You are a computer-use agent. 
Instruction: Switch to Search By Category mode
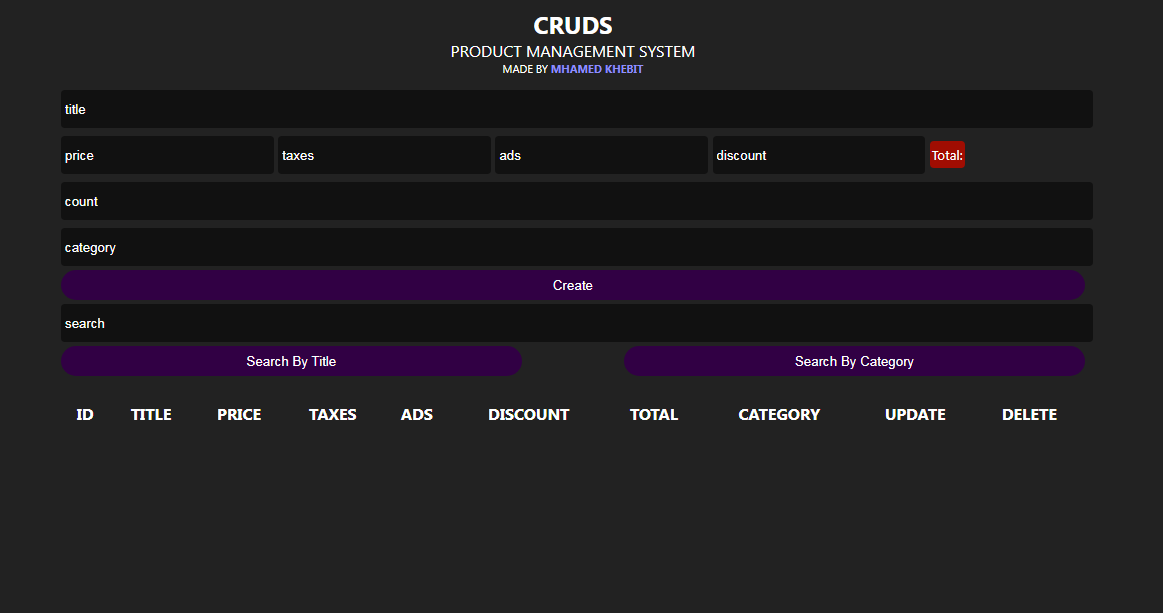coord(854,361)
